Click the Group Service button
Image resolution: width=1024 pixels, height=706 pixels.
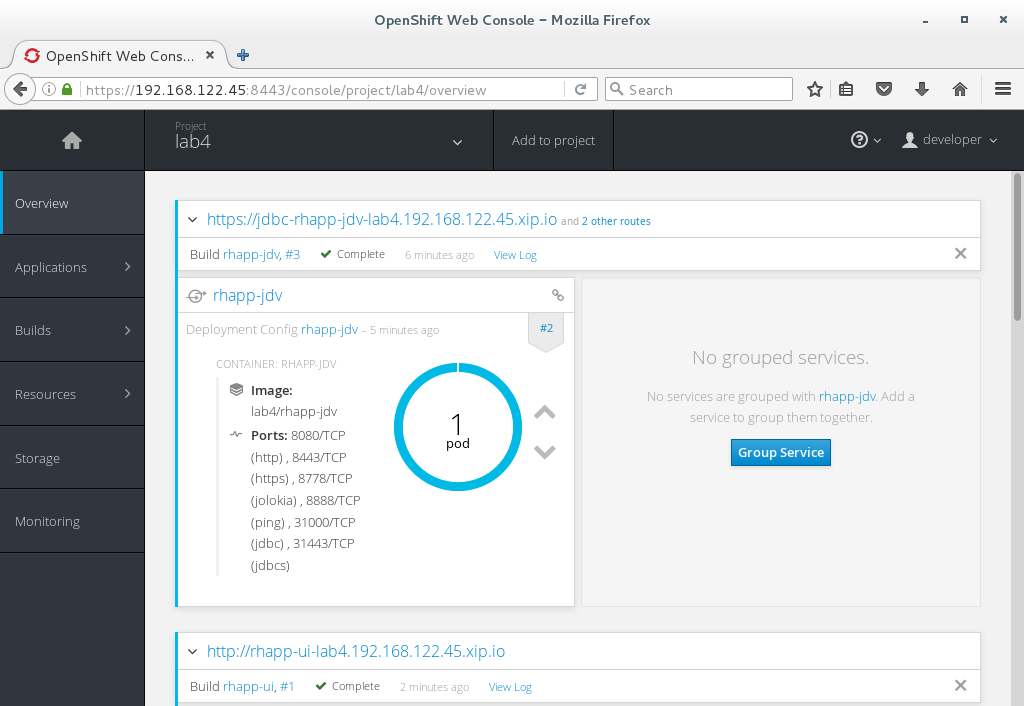pyautogui.click(x=780, y=453)
